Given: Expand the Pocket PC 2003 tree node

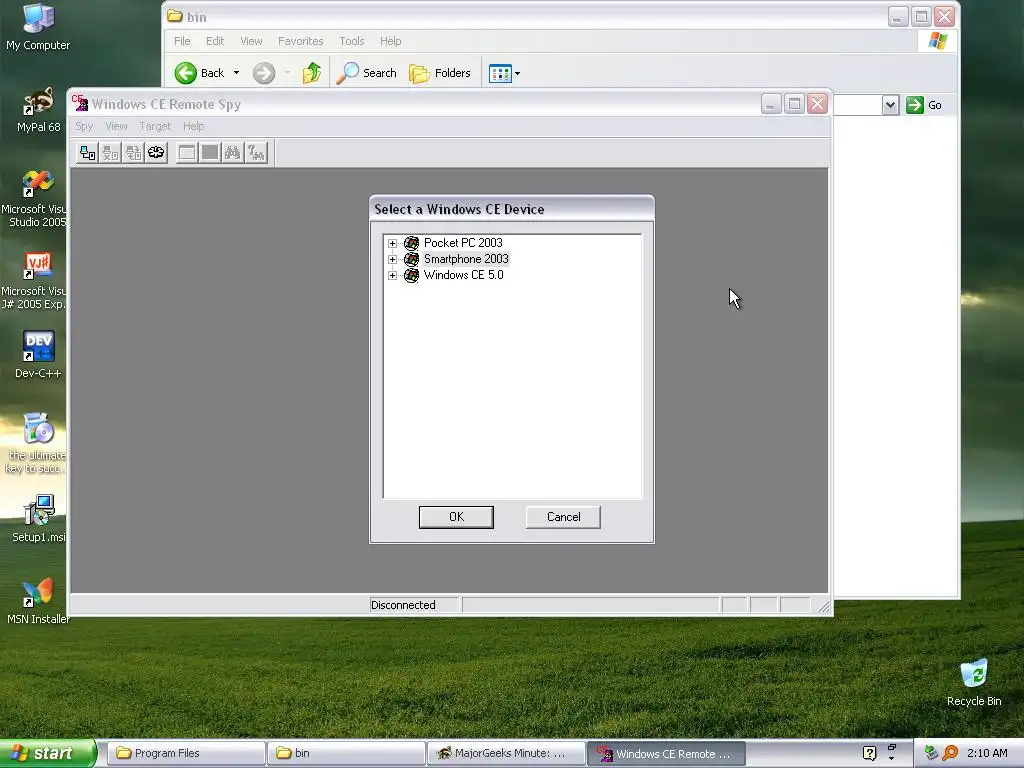Looking at the screenshot, I should click(392, 244).
